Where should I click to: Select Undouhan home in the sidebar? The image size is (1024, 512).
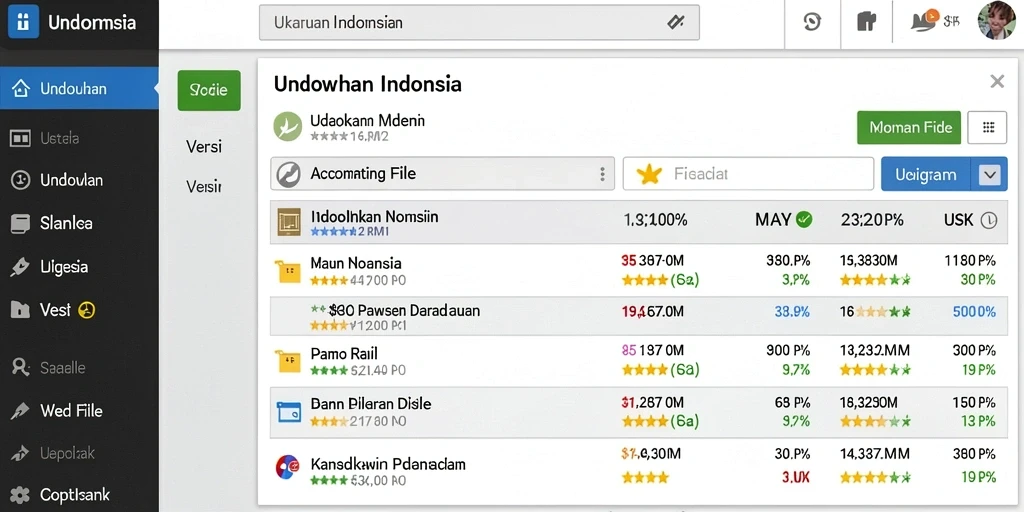point(79,88)
